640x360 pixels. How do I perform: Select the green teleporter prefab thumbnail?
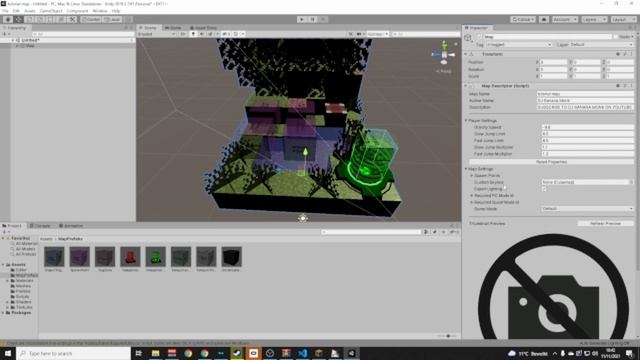tap(156, 257)
